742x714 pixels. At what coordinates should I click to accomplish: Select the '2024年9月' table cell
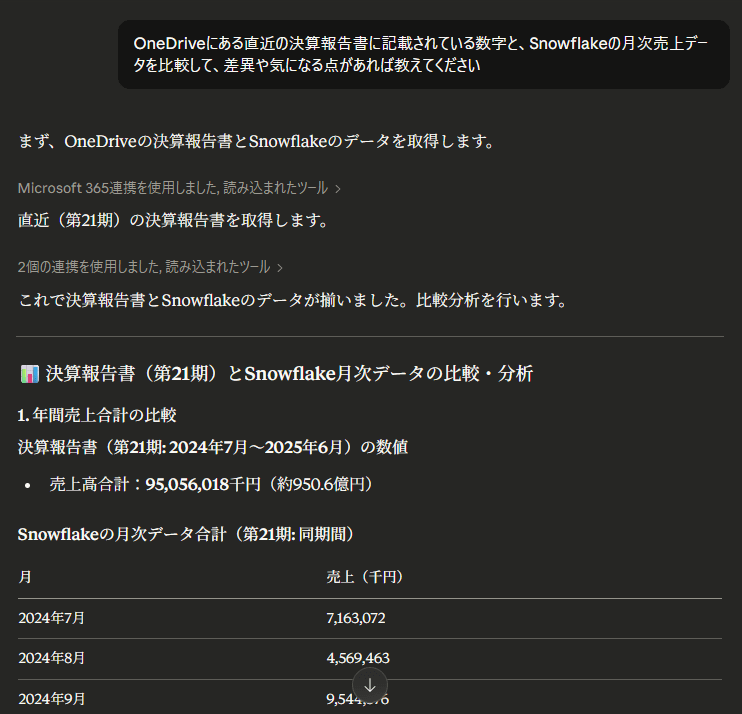point(51,698)
